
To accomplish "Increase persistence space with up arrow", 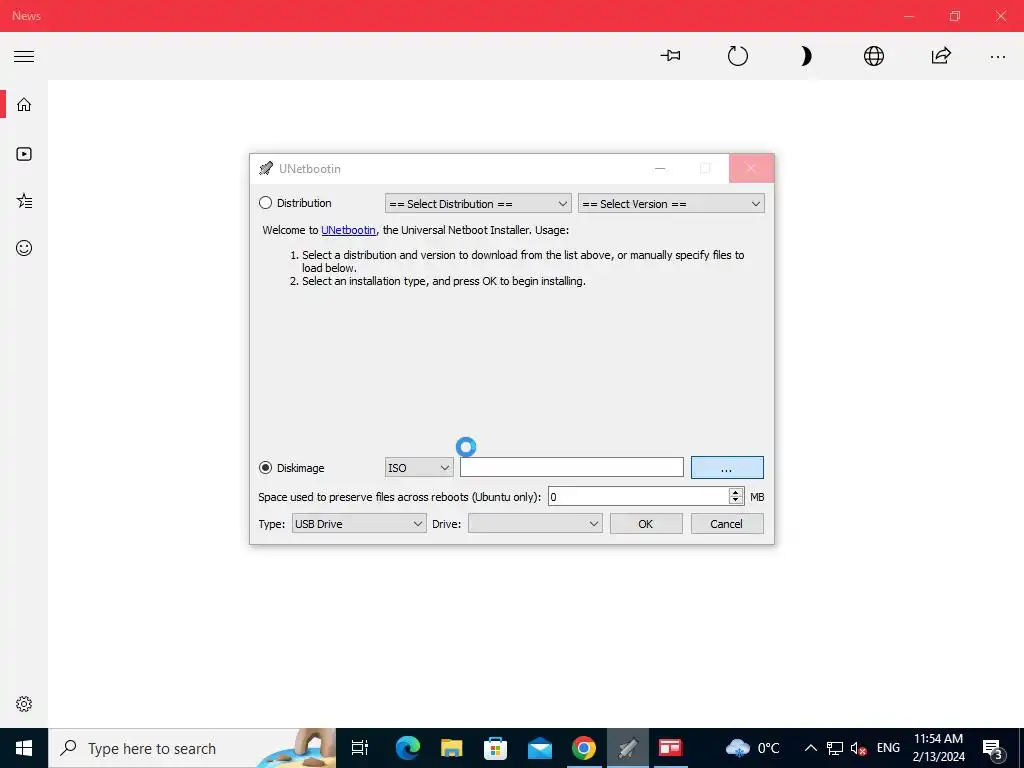I will [x=736, y=492].
